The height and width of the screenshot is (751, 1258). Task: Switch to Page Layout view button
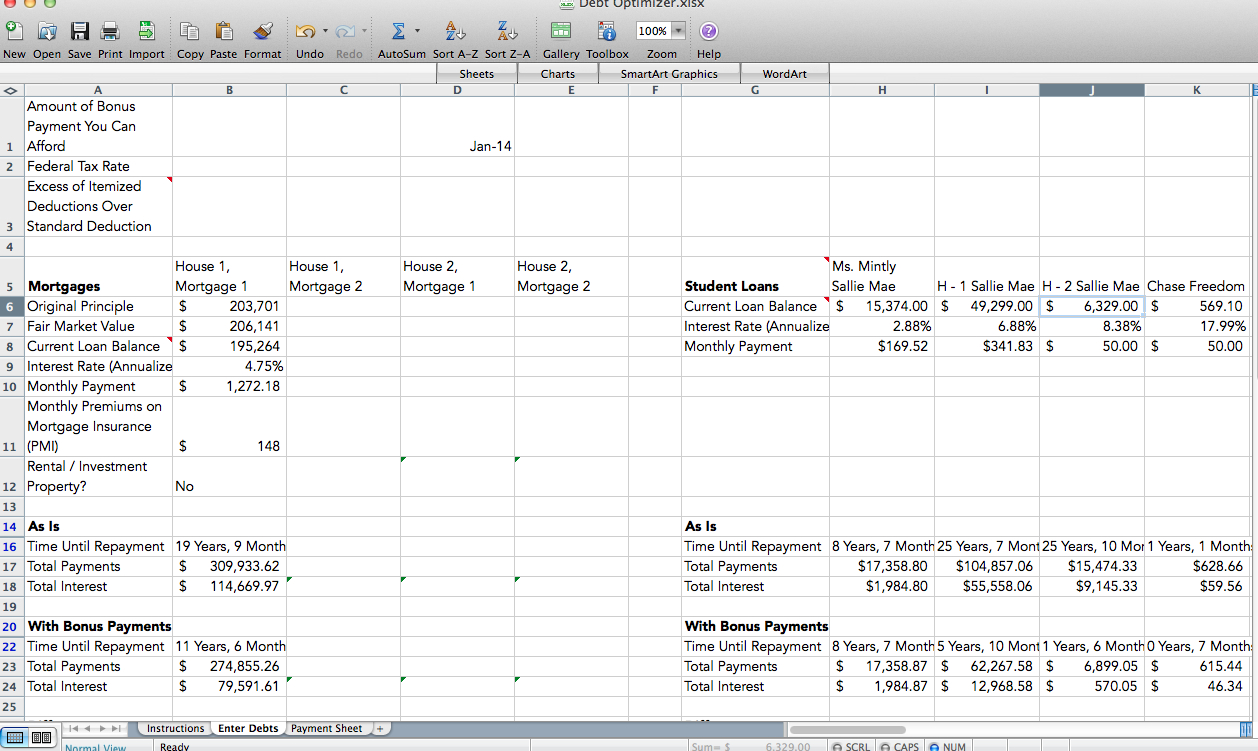pyautogui.click(x=43, y=738)
